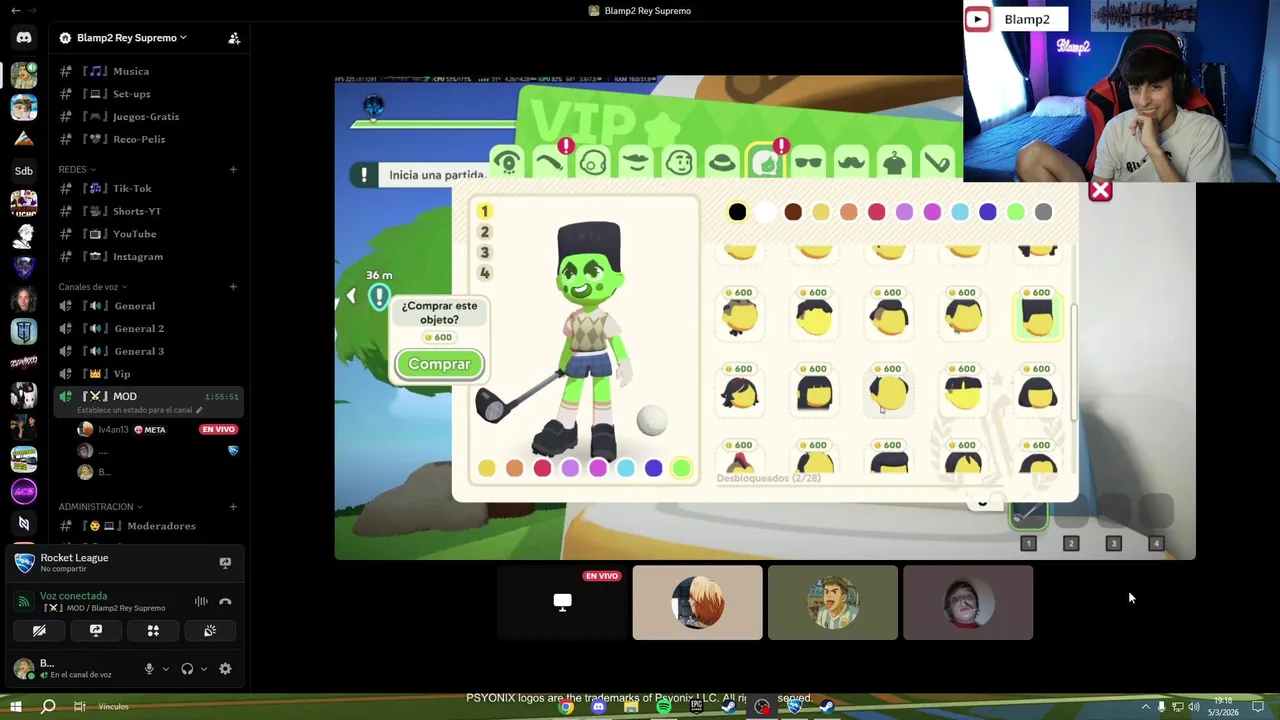Image resolution: width=1280 pixels, height=720 pixels.
Task: Watch the EN VIVO stream of the META user
Action: 218,430
